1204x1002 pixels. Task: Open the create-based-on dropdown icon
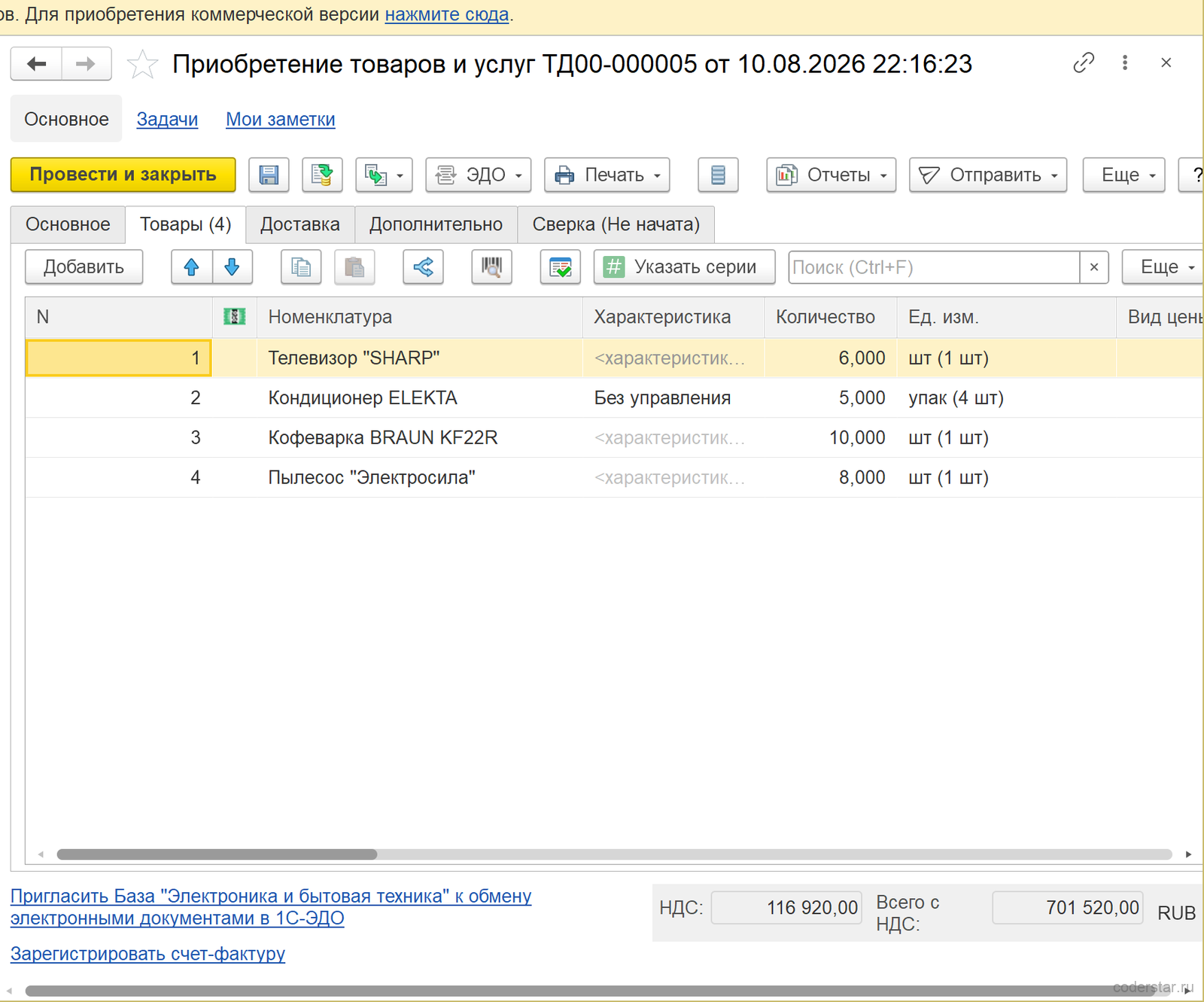[x=384, y=175]
